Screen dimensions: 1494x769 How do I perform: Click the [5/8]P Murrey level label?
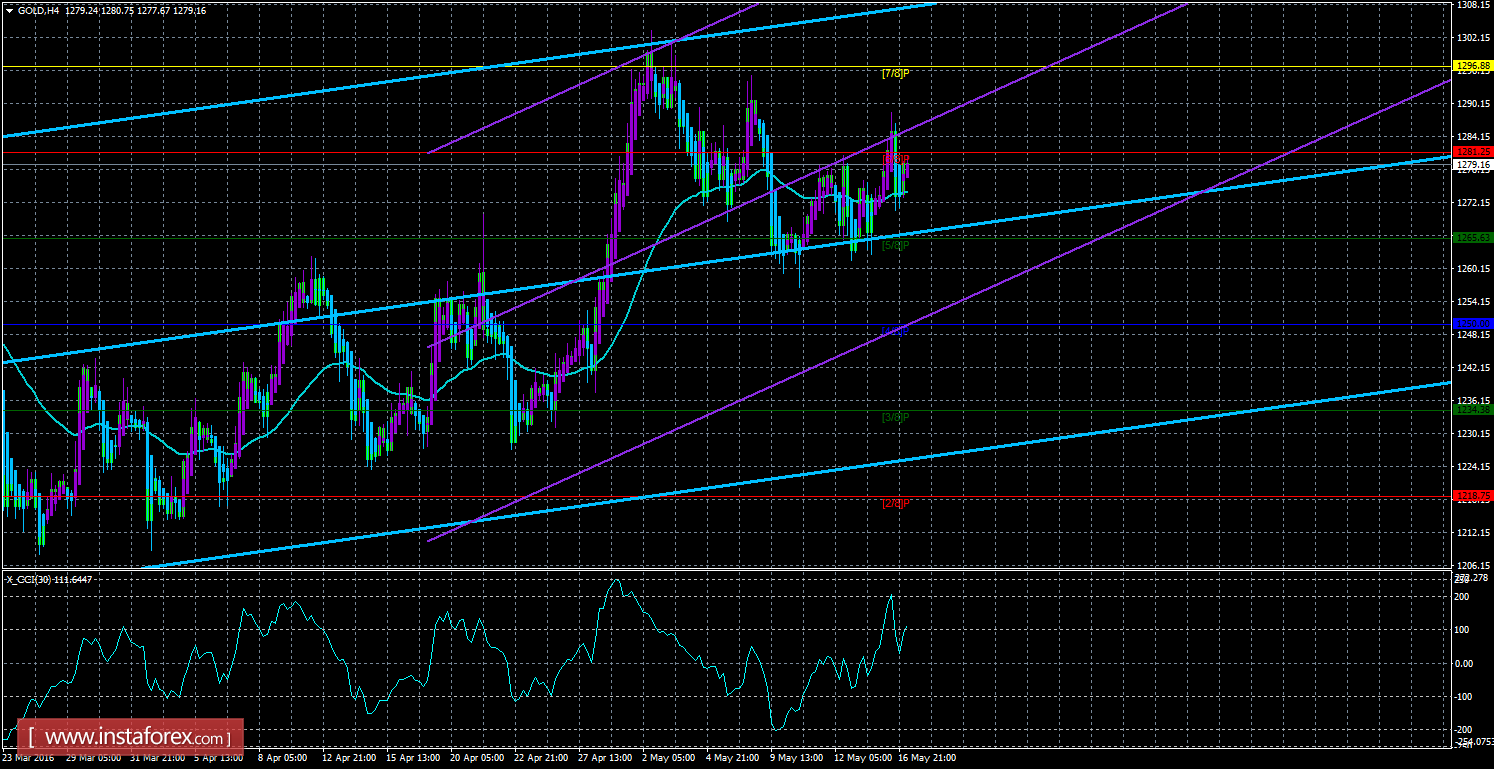[x=895, y=245]
